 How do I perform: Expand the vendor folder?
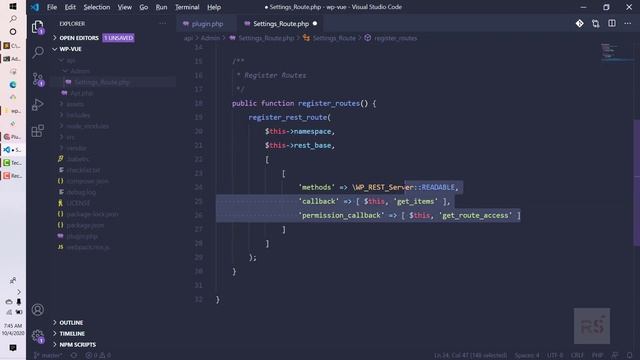click(x=76, y=148)
